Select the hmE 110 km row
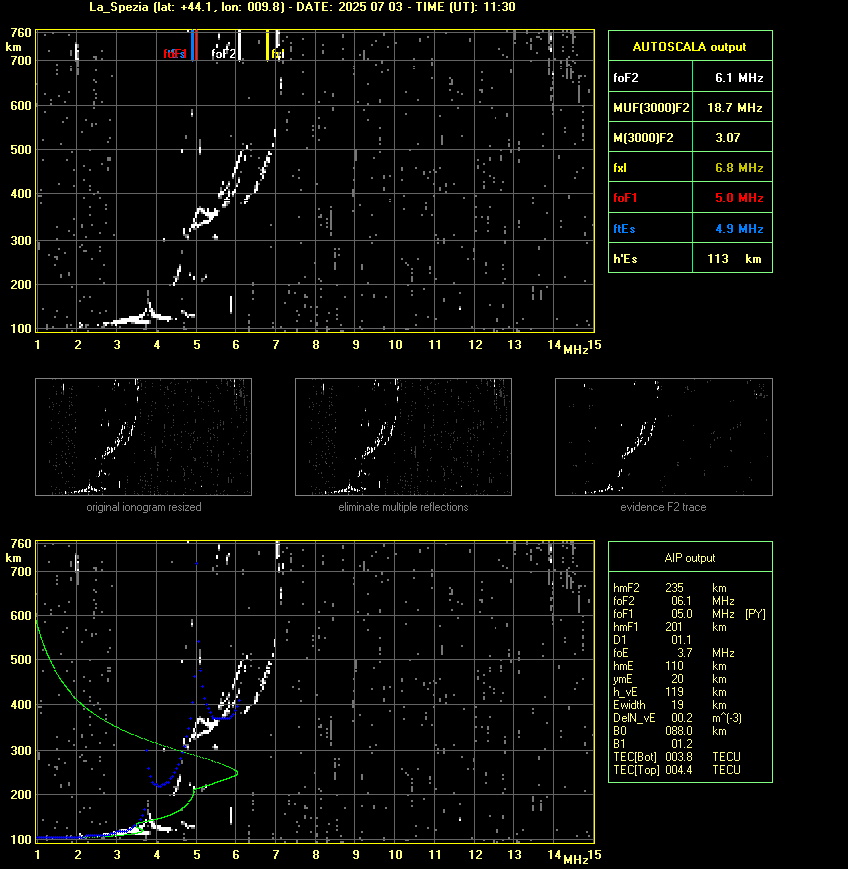 670,666
